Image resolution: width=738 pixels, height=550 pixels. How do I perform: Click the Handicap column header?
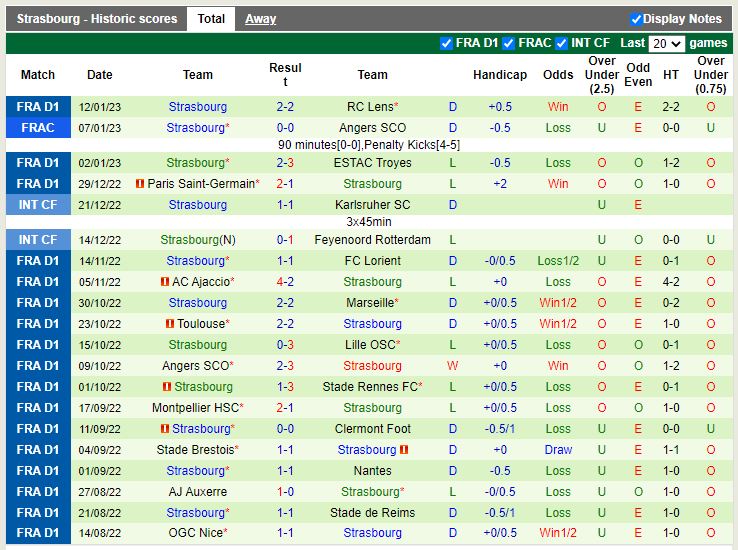click(x=500, y=75)
